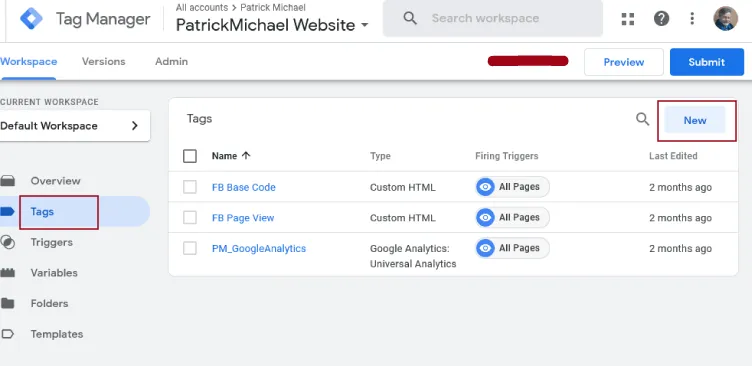Image resolution: width=752 pixels, height=366 pixels.
Task: Check the PM_GoogleAnalytics row checkbox
Action: (190, 248)
